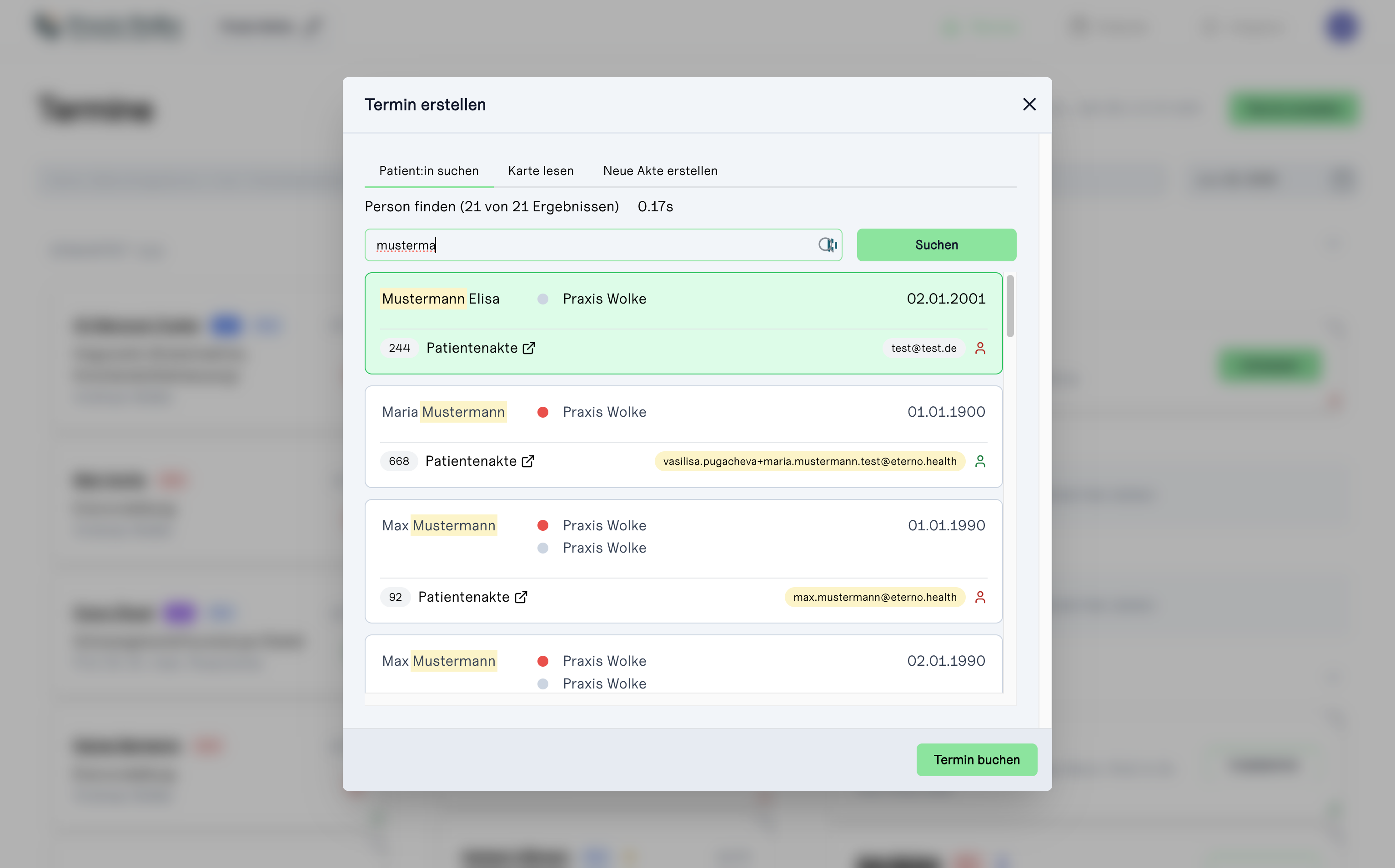1395x868 pixels.
Task: Click the user avatar in the background header
Action: 1342,26
